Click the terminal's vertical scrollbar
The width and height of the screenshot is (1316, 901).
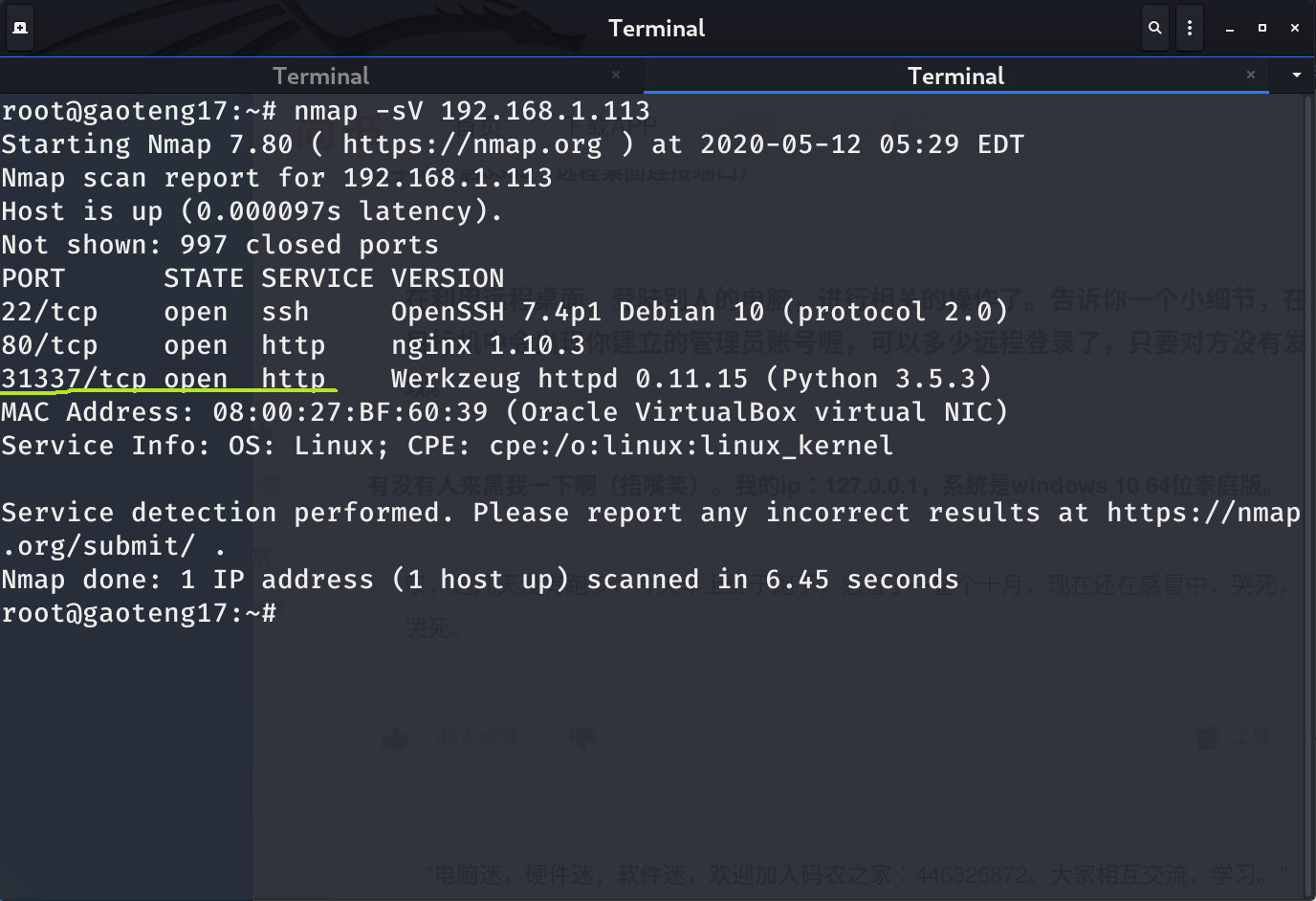pyautogui.click(x=1308, y=478)
